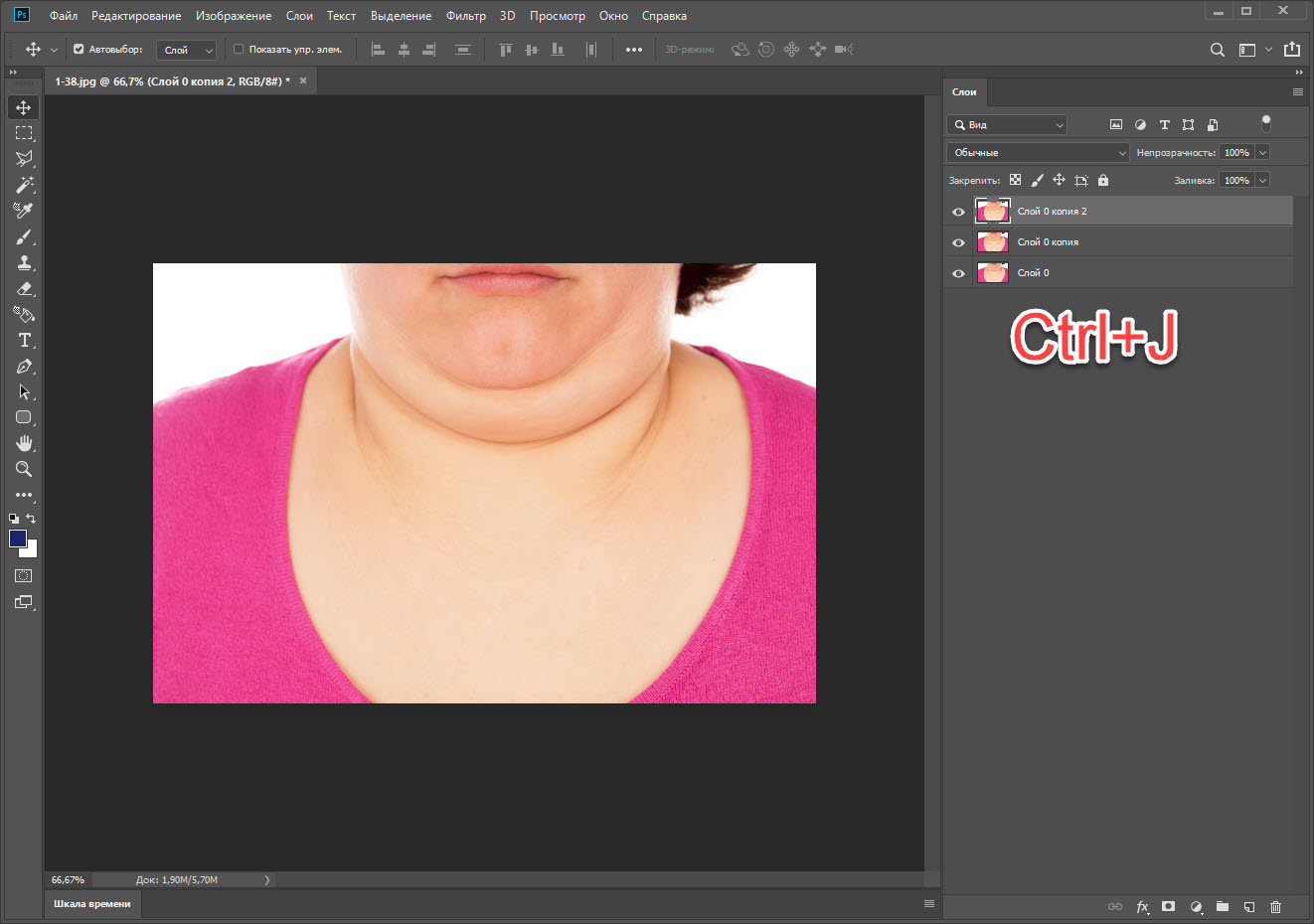The width and height of the screenshot is (1314, 924).
Task: Select the Rectangular Marquee tool
Action: 24,133
